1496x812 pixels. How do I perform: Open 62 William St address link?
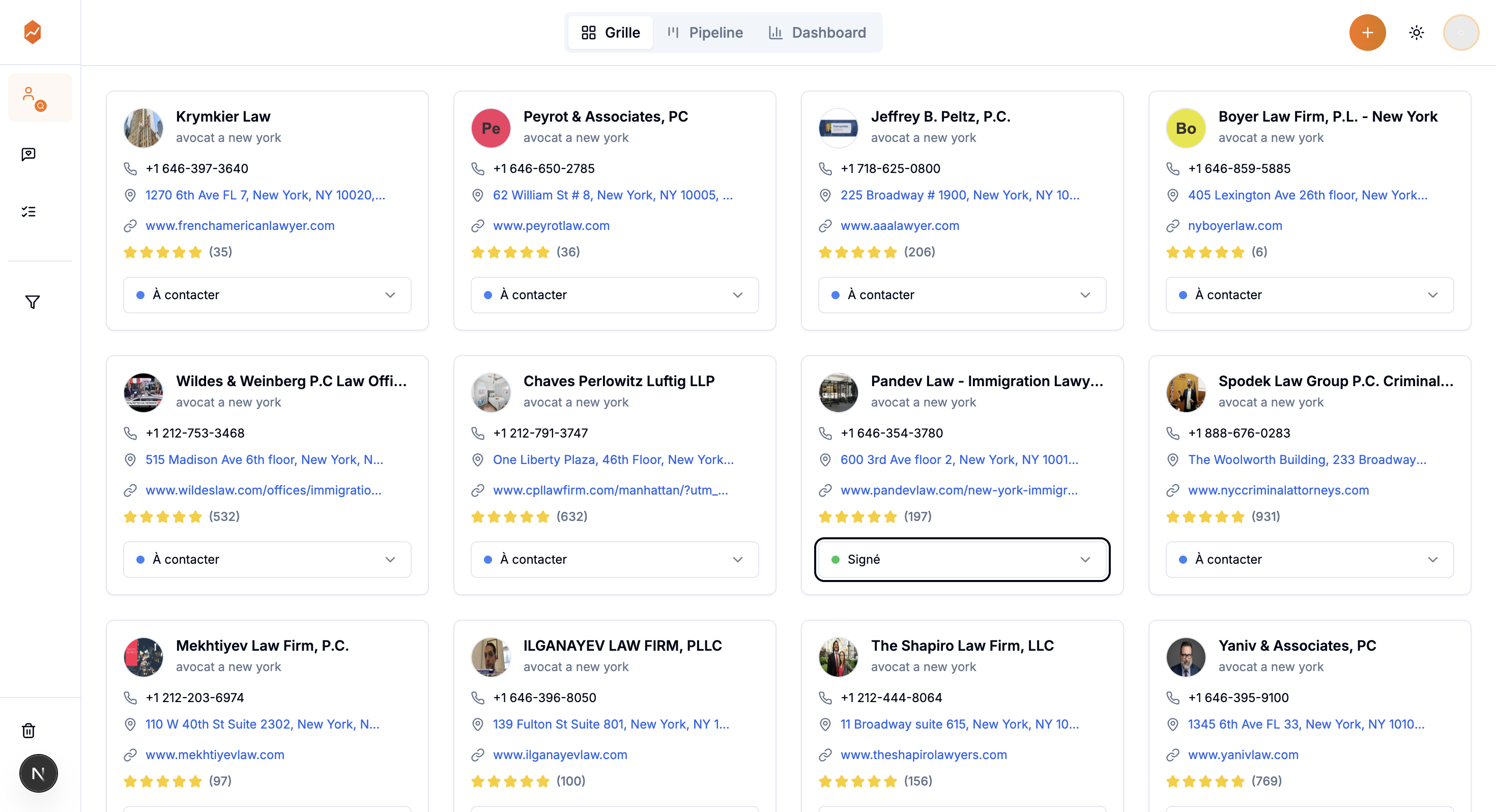tap(613, 195)
